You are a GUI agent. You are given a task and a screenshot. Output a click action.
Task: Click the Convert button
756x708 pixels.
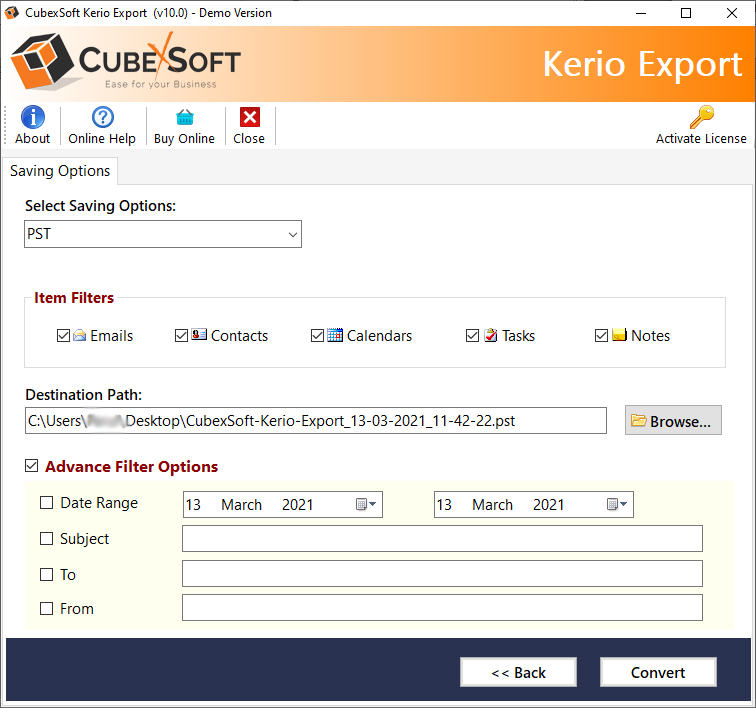pyautogui.click(x=658, y=672)
